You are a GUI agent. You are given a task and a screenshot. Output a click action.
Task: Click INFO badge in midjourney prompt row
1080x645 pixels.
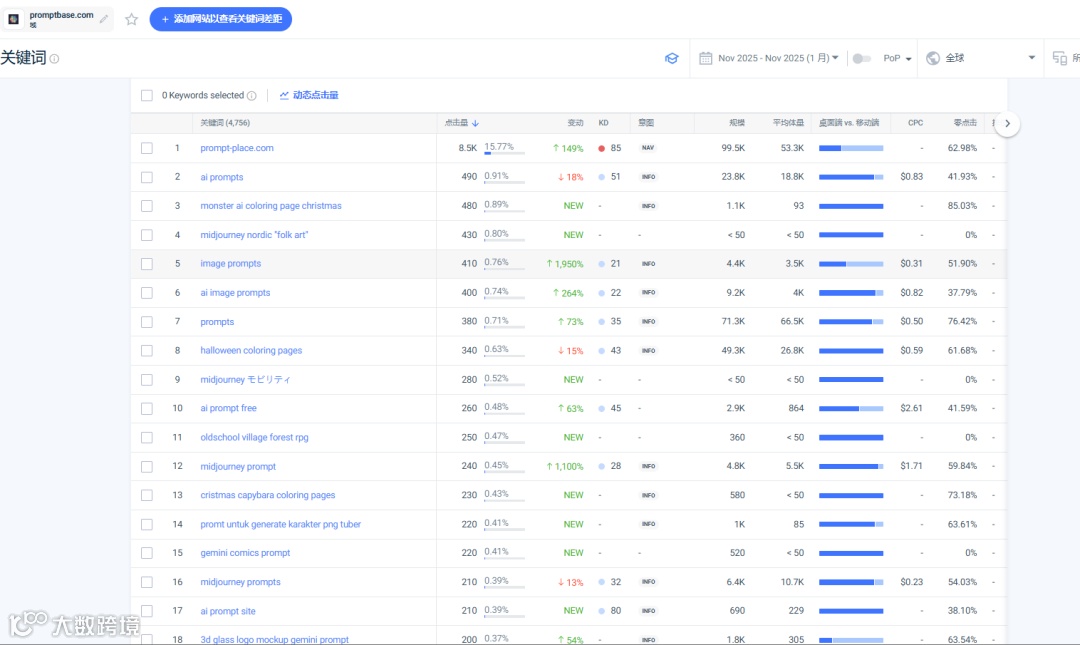click(648, 467)
